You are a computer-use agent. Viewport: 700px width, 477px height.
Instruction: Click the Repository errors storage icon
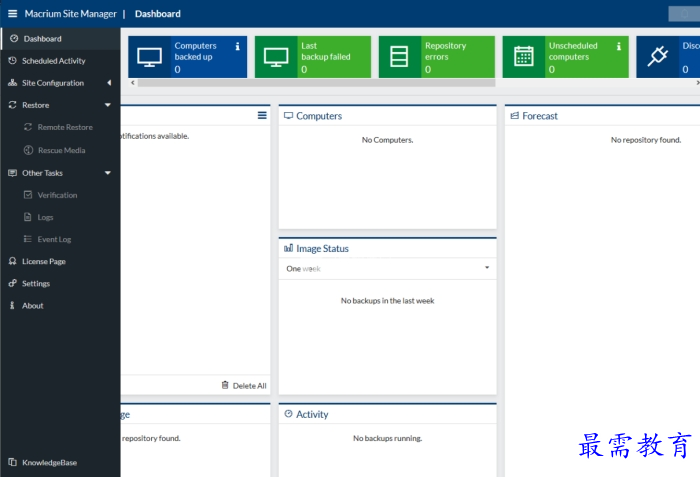click(399, 57)
